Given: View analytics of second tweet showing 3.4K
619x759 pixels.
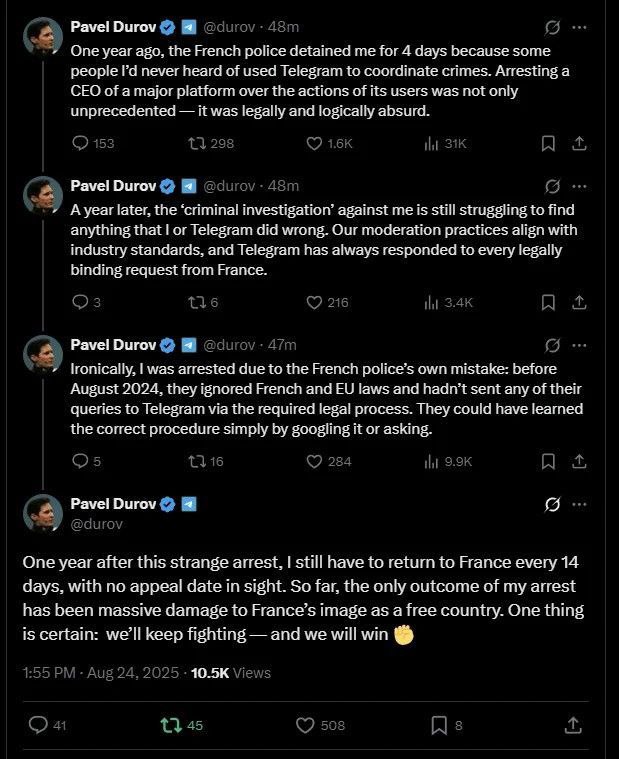Looking at the screenshot, I should point(432,302).
